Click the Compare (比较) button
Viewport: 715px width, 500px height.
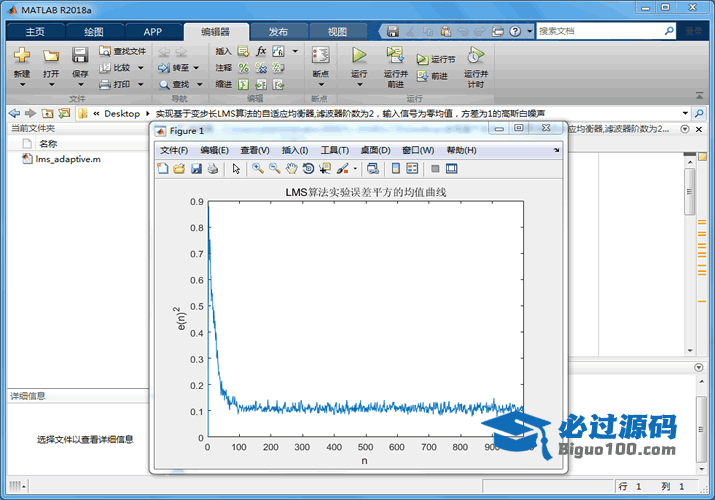116,67
